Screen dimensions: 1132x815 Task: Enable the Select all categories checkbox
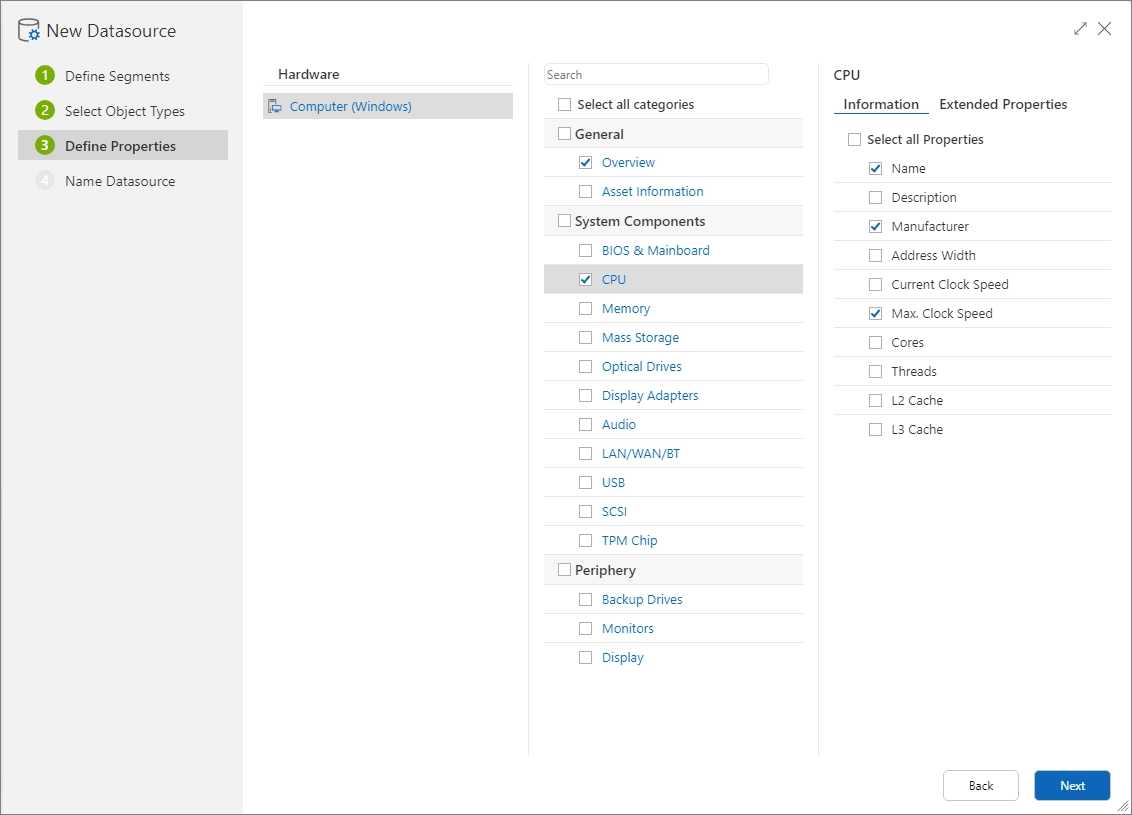coord(563,103)
